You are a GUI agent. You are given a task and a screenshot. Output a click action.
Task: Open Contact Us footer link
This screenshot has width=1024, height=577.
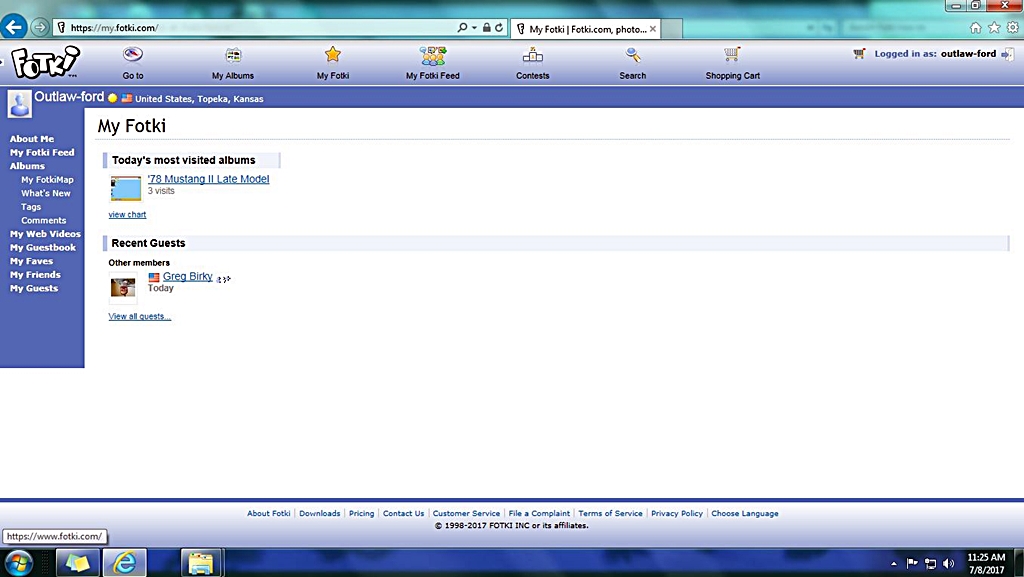click(403, 514)
